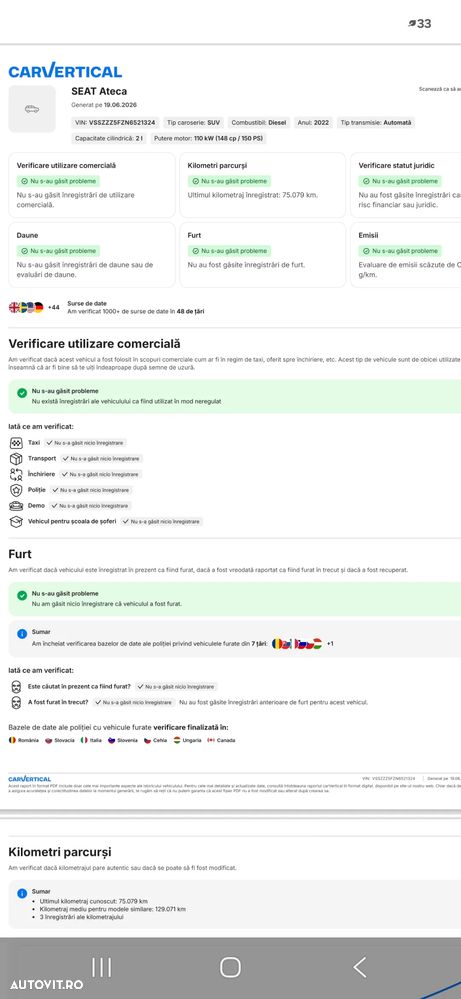
Task: Open the Kilometri parcurși summary card
Action: coord(262,185)
